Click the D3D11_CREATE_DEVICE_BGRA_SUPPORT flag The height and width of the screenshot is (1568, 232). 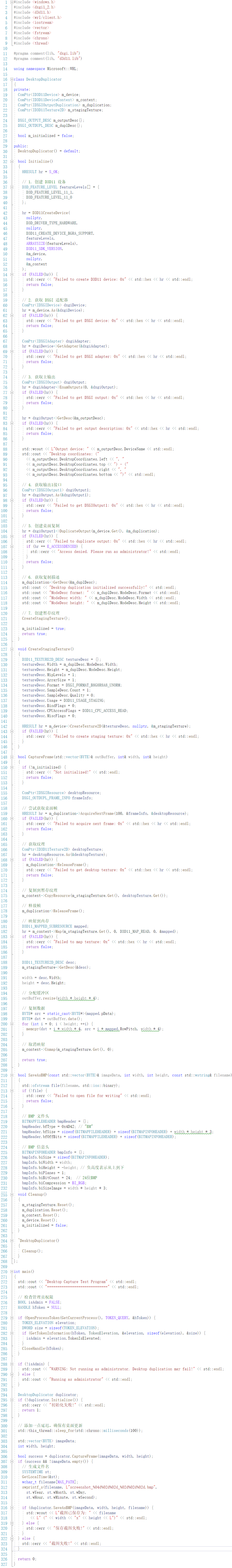click(x=60, y=233)
